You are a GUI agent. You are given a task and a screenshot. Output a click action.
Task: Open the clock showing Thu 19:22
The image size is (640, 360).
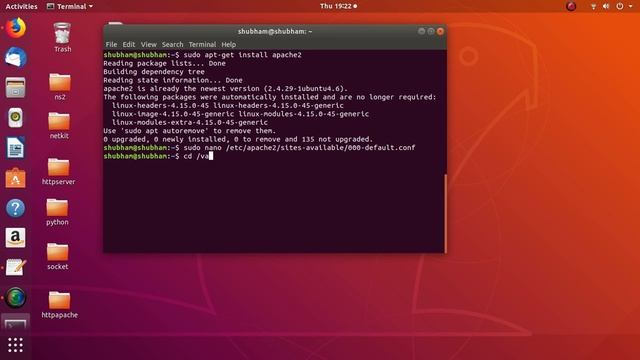pyautogui.click(x=338, y=6)
